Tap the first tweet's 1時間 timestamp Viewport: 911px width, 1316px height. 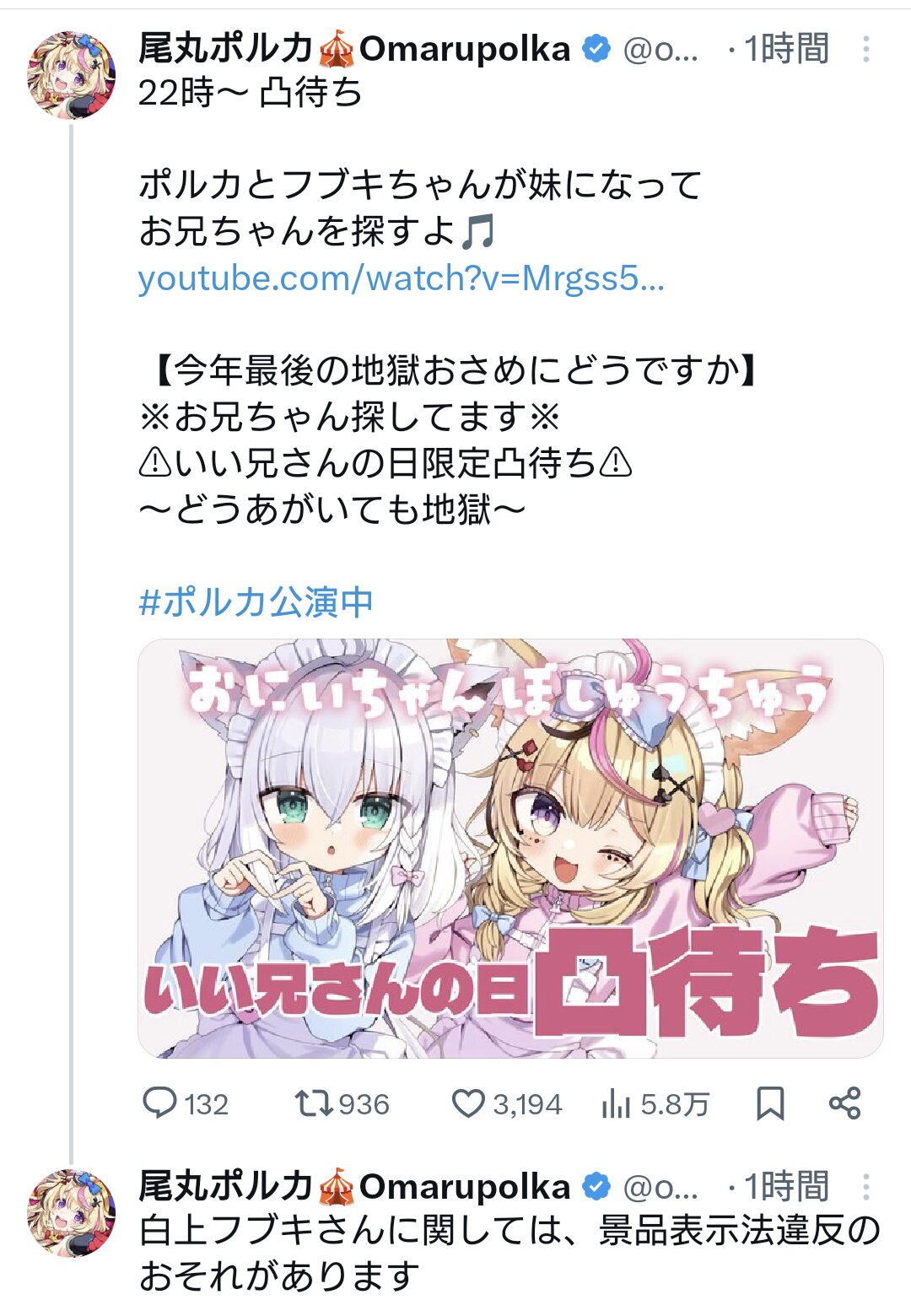(786, 49)
